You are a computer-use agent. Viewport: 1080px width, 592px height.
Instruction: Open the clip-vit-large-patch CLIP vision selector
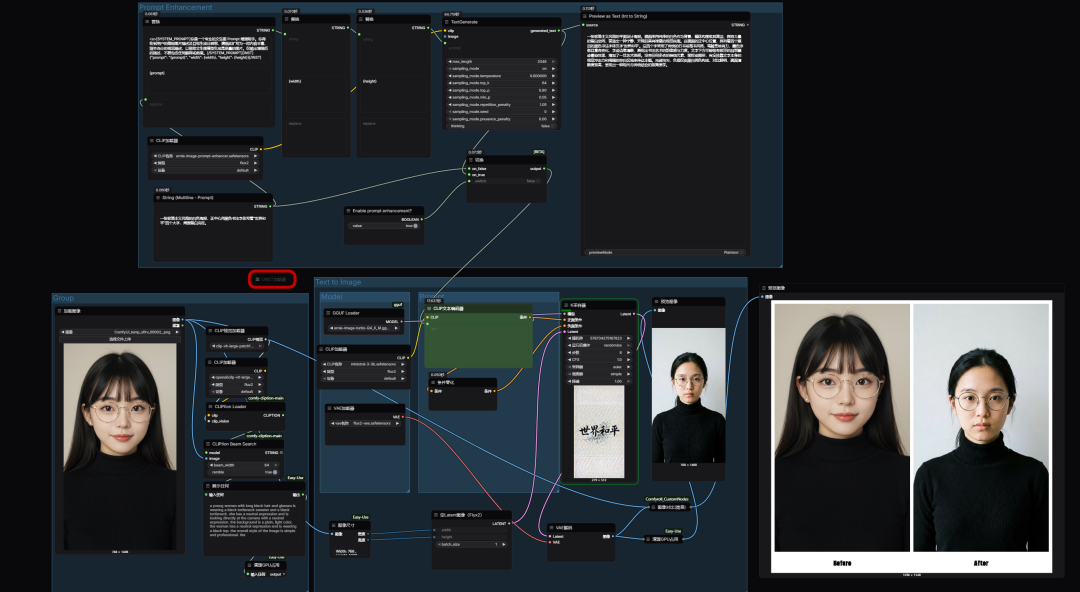(238, 346)
